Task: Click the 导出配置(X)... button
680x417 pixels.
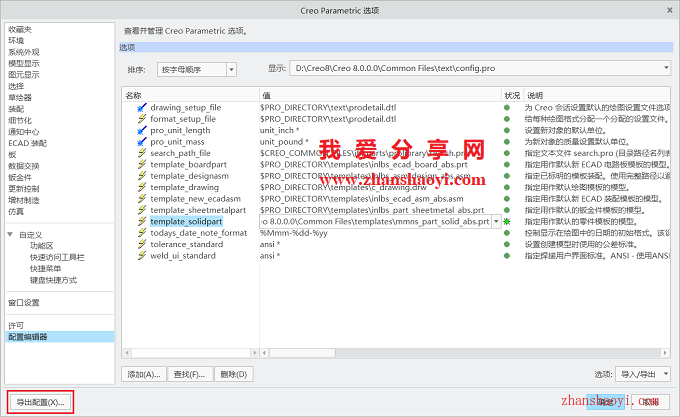Action: pos(40,402)
